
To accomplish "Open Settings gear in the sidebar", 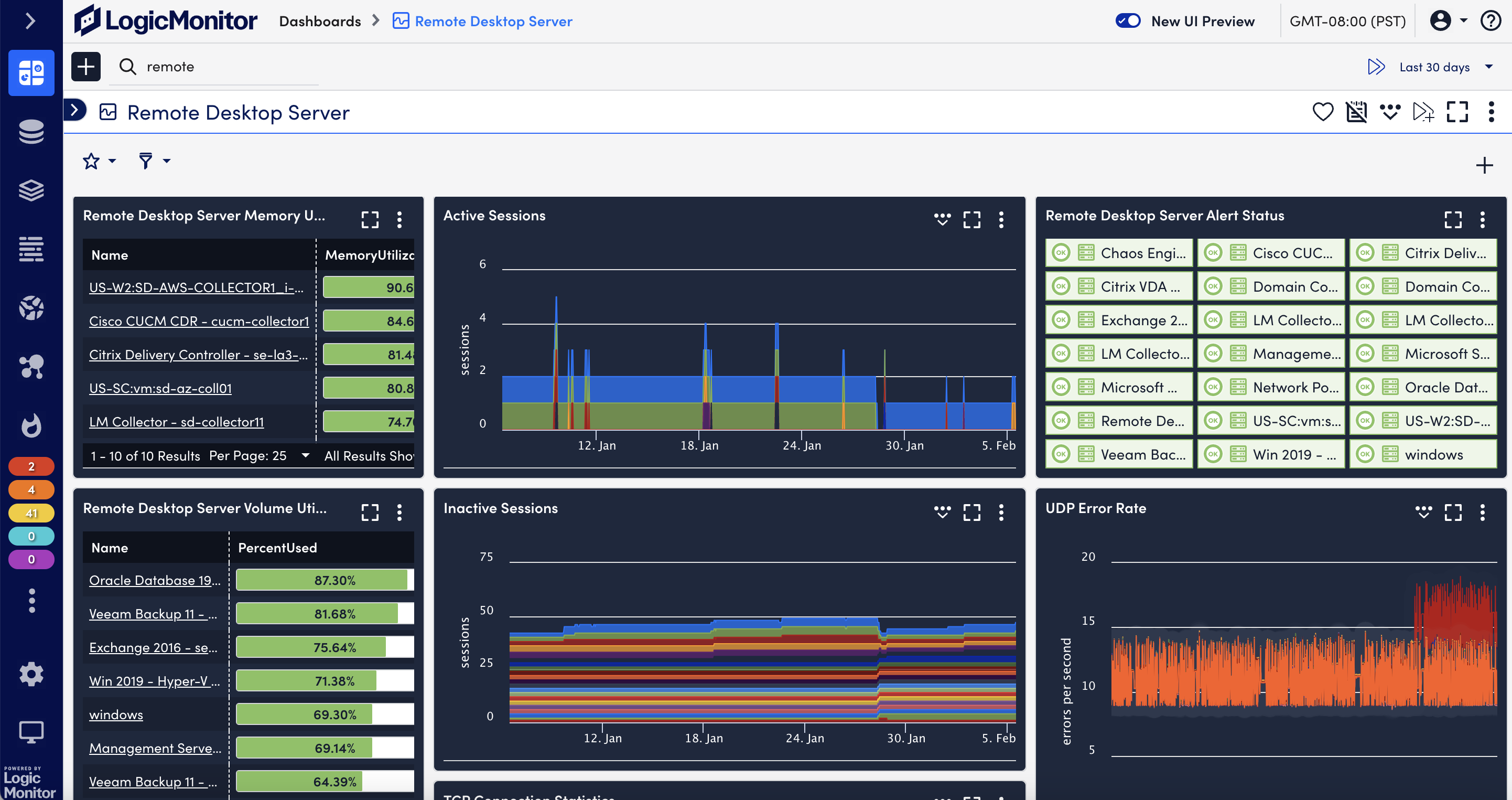I will pyautogui.click(x=31, y=674).
